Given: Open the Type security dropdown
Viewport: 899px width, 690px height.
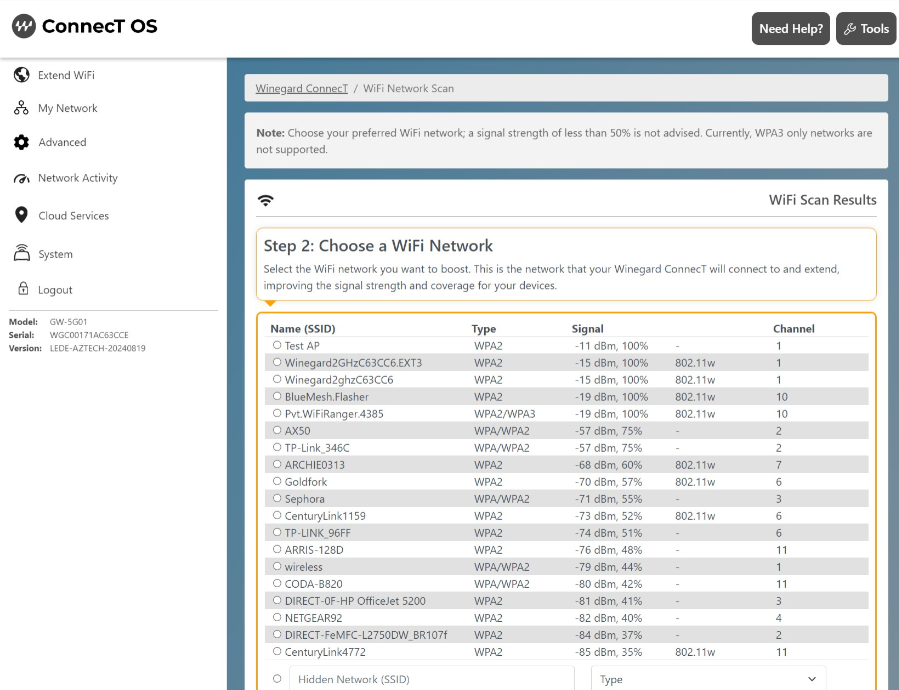Looking at the screenshot, I should point(707,678).
